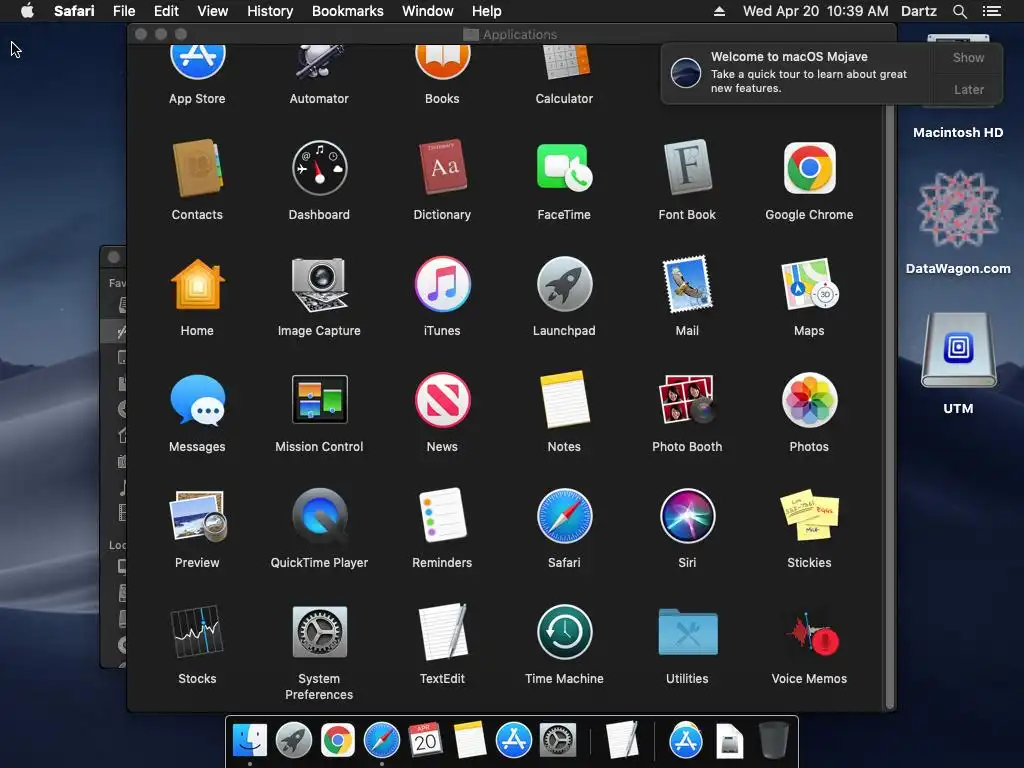Open the Bookmarks menu
Image resolution: width=1024 pixels, height=768 pixels.
(x=347, y=11)
